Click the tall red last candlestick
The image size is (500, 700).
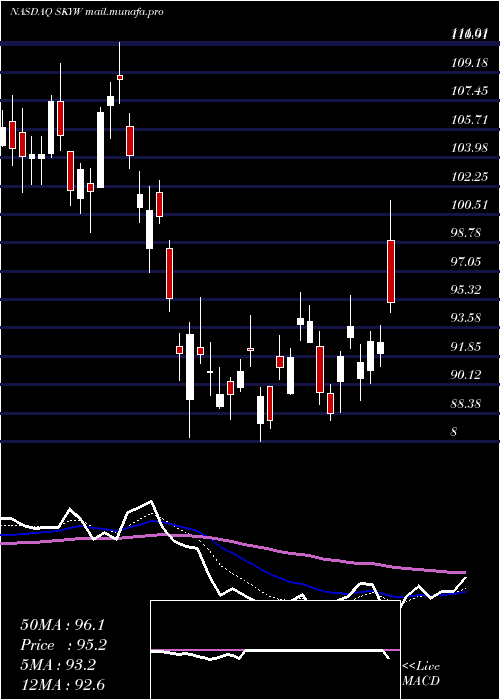pos(391,271)
